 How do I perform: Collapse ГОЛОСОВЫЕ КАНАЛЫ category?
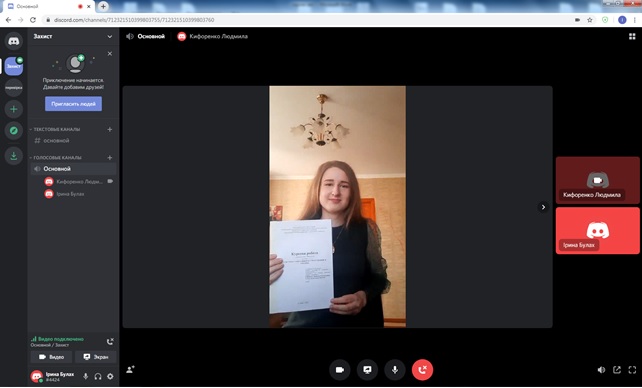tap(56, 158)
